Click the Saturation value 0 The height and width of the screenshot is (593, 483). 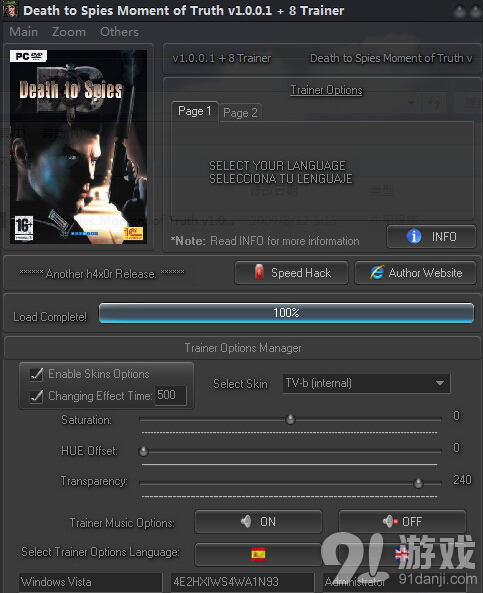tap(457, 416)
